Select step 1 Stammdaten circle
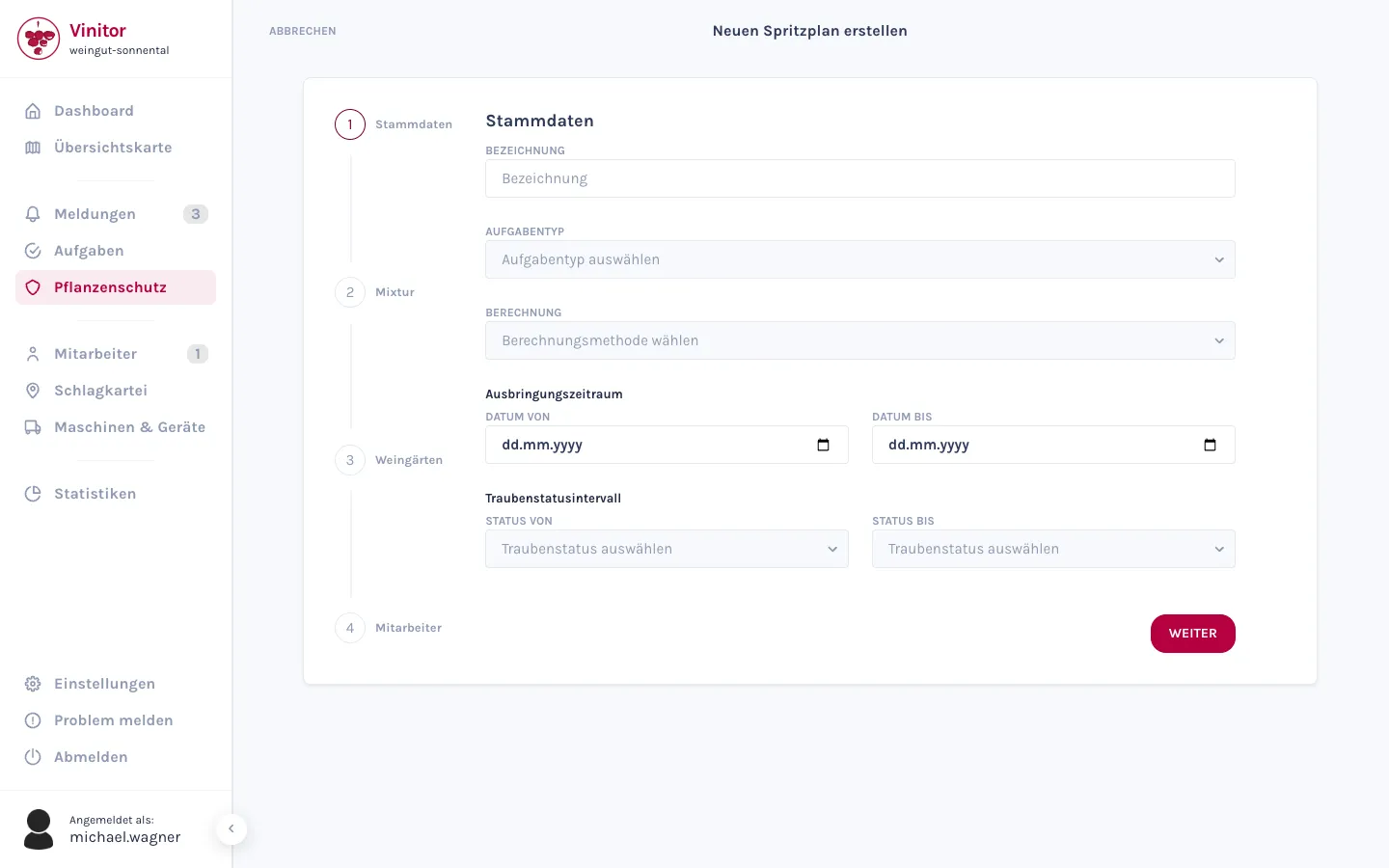This screenshot has width=1389, height=868. 350,124
